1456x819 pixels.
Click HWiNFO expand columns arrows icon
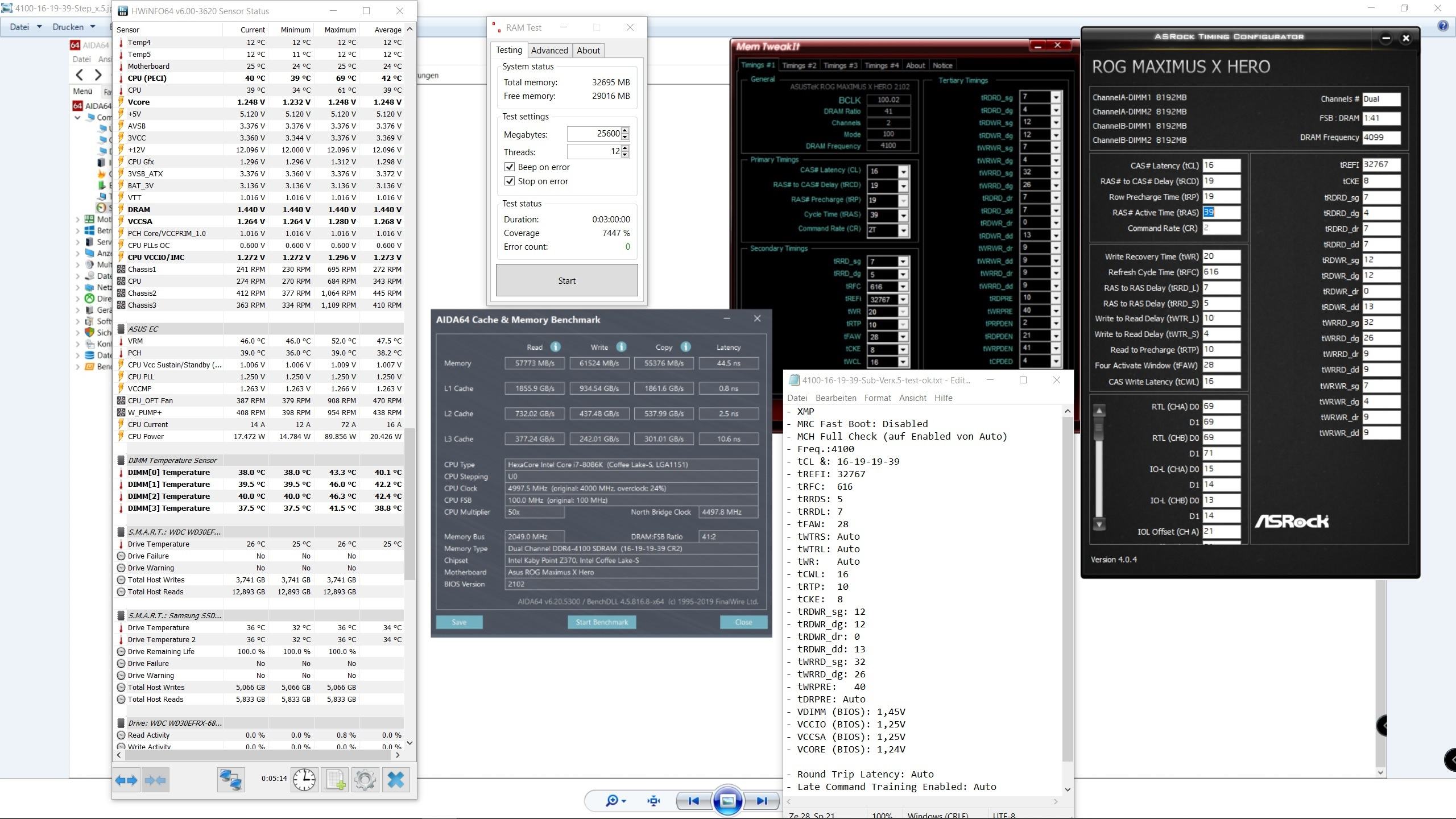click(x=126, y=780)
